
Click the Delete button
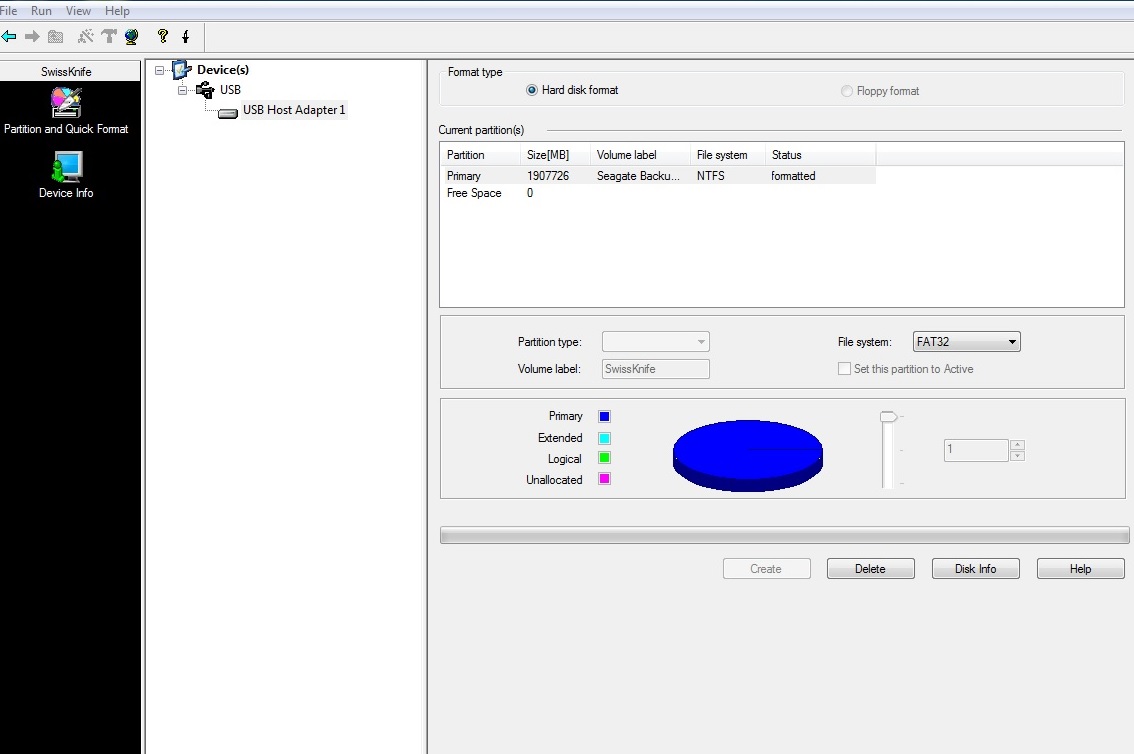870,569
